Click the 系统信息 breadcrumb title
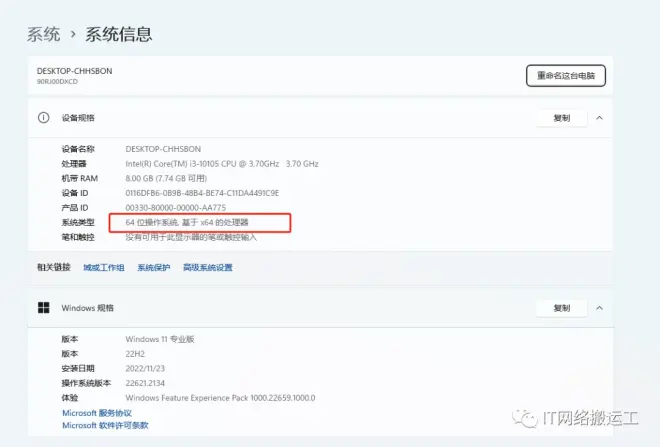Screen dimensions: 660x447 tap(119, 34)
